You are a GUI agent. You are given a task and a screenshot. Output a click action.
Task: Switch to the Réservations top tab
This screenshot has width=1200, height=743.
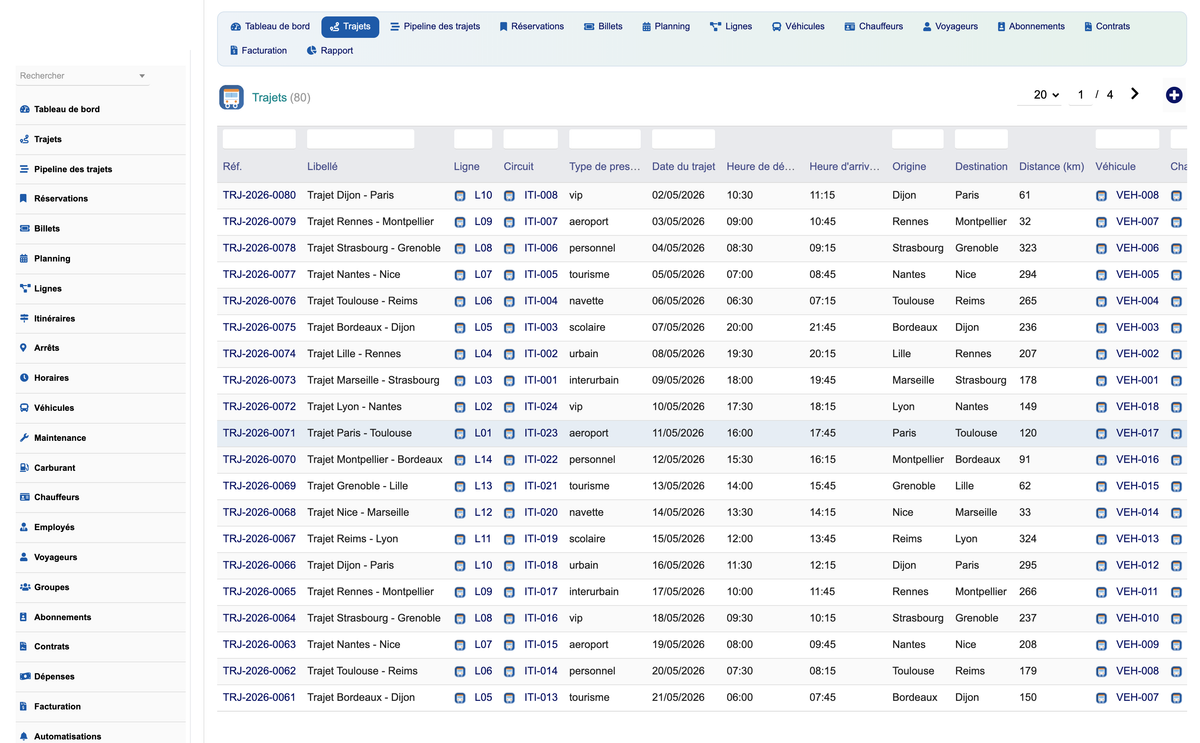tap(531, 26)
